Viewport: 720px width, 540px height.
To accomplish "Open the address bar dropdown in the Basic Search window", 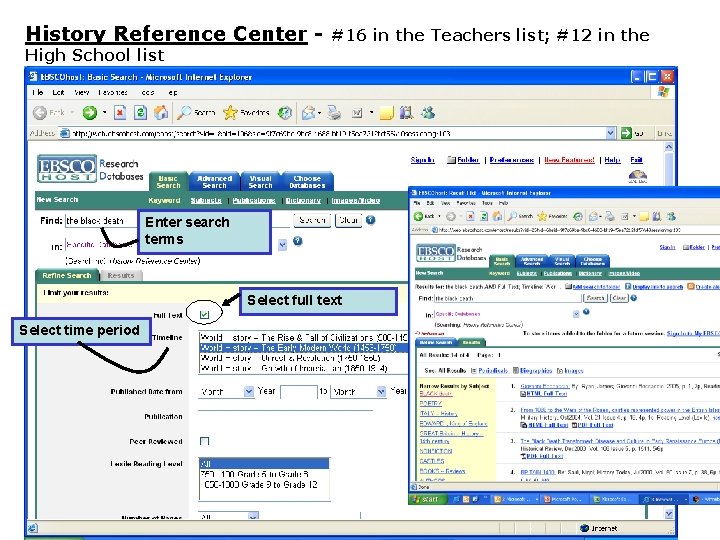I will coord(610,133).
